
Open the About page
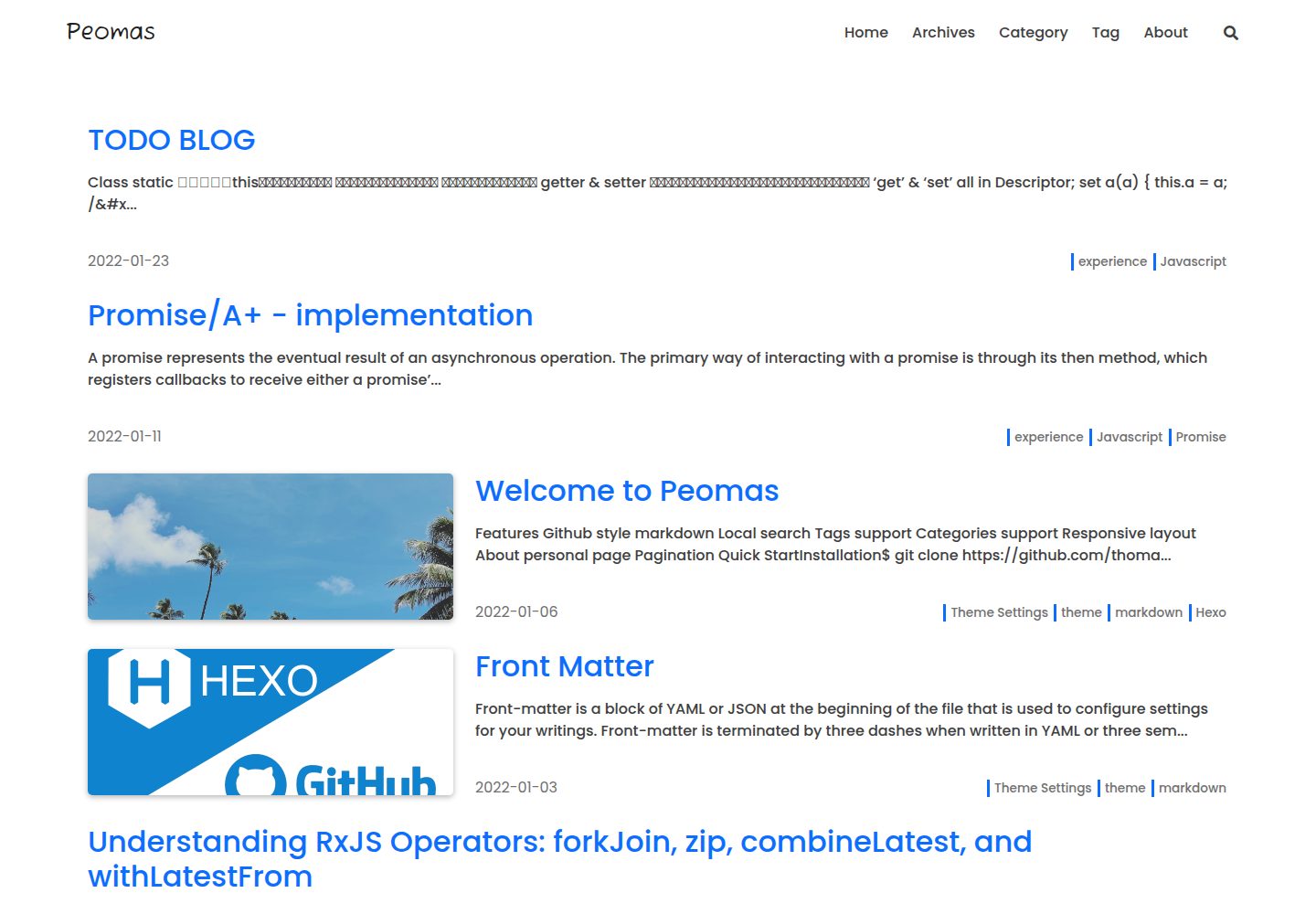pyautogui.click(x=1165, y=32)
